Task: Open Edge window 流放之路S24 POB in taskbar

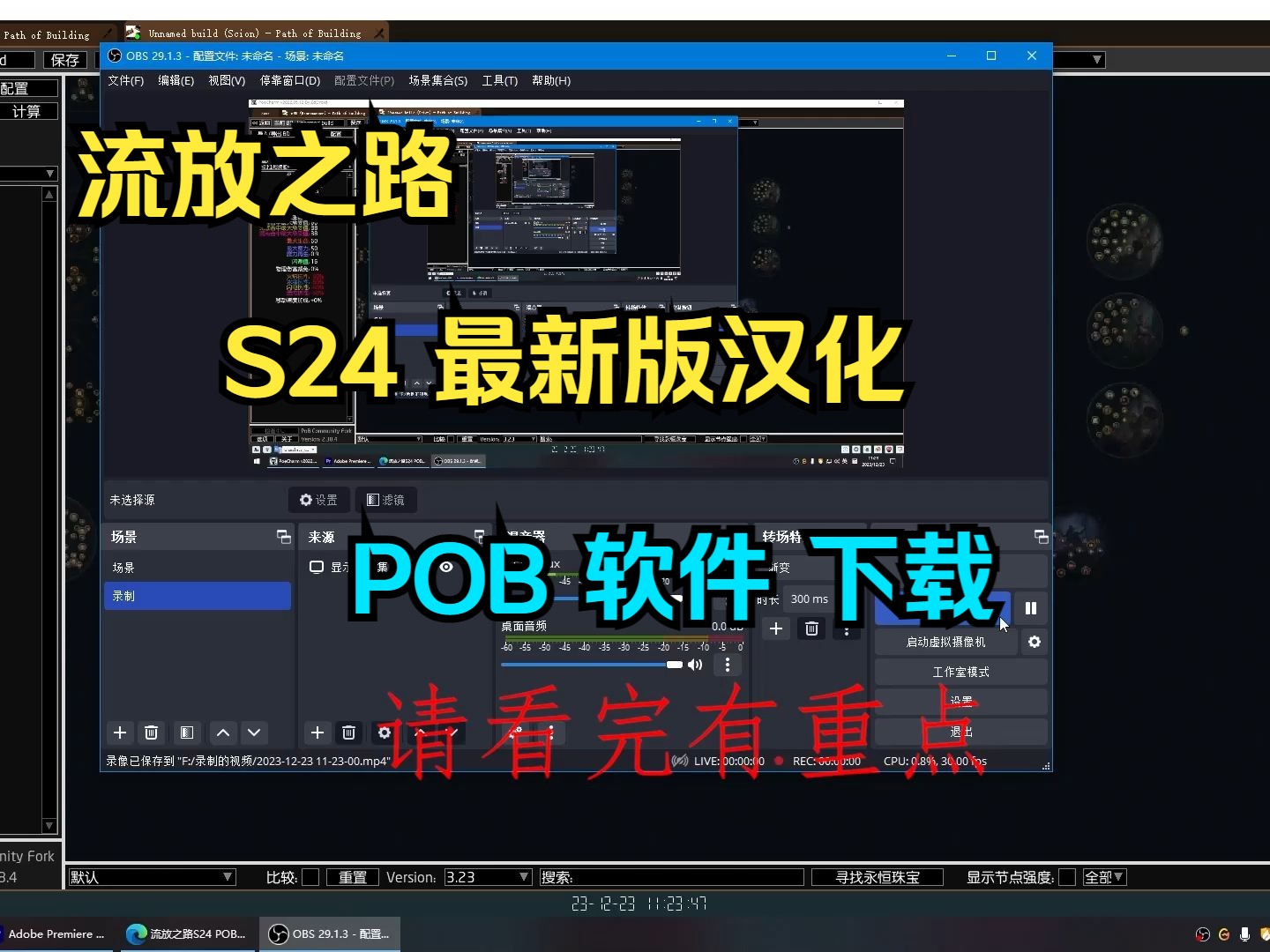Action: pyautogui.click(x=187, y=934)
